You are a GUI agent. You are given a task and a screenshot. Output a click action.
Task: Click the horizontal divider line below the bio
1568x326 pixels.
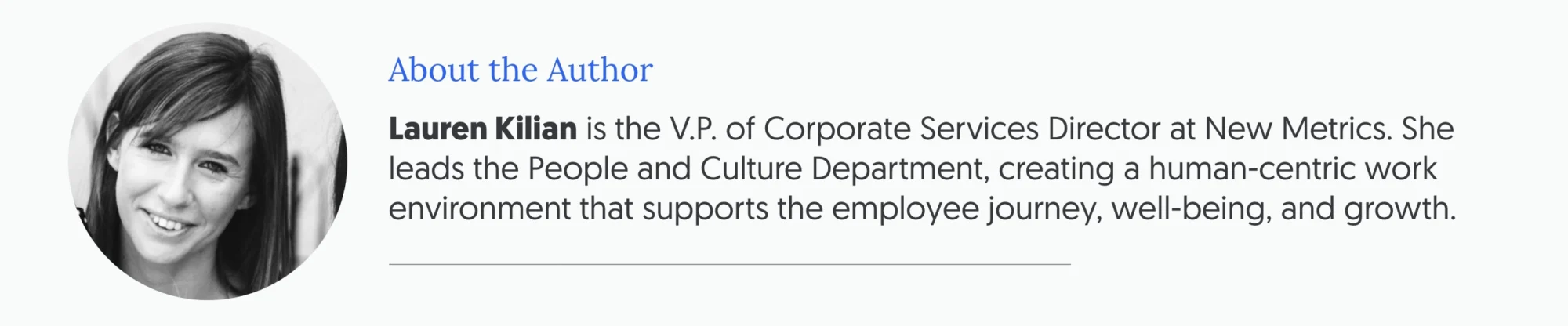click(729, 265)
